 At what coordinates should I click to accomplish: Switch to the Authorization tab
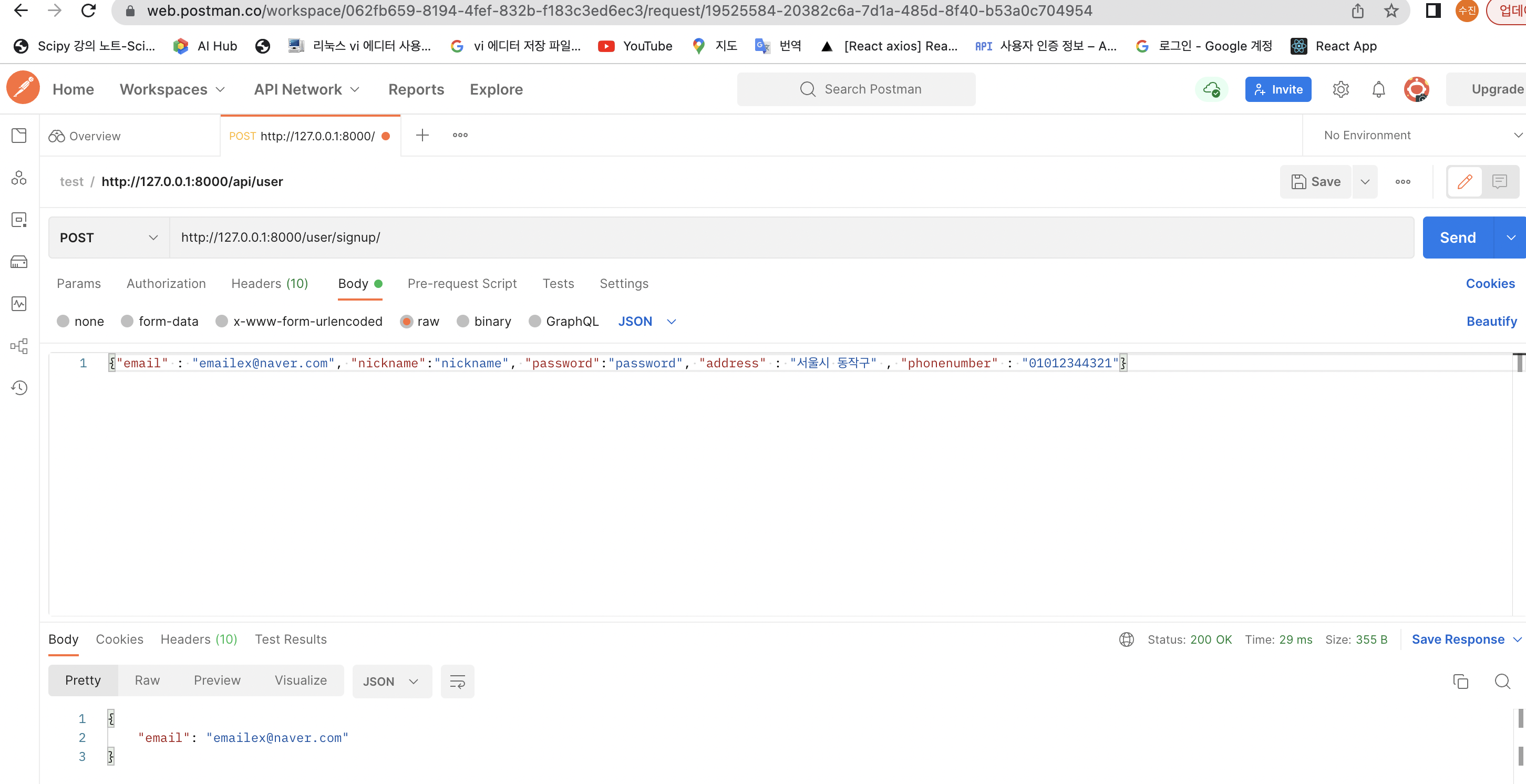(x=166, y=283)
